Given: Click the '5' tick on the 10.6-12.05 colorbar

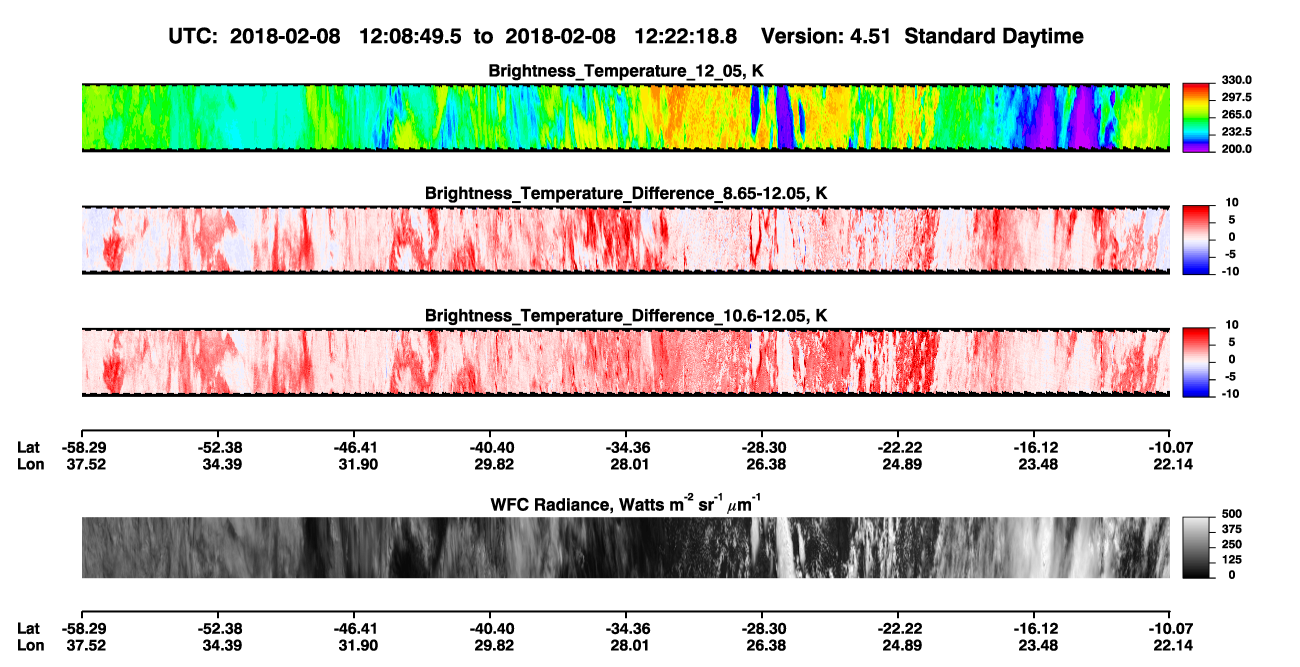Looking at the screenshot, I should [x=1231, y=342].
